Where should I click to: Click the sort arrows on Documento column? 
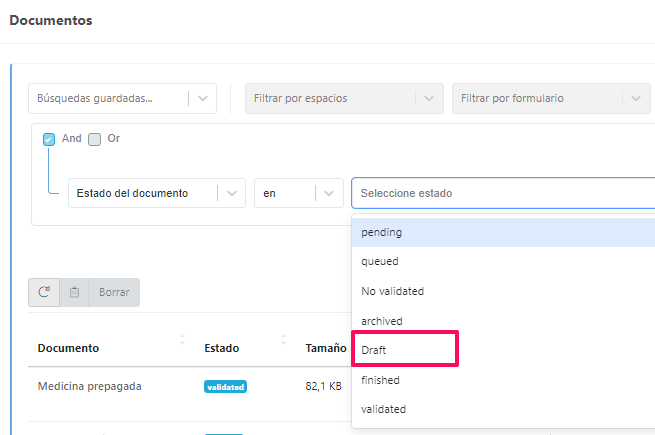pyautogui.click(x=182, y=340)
